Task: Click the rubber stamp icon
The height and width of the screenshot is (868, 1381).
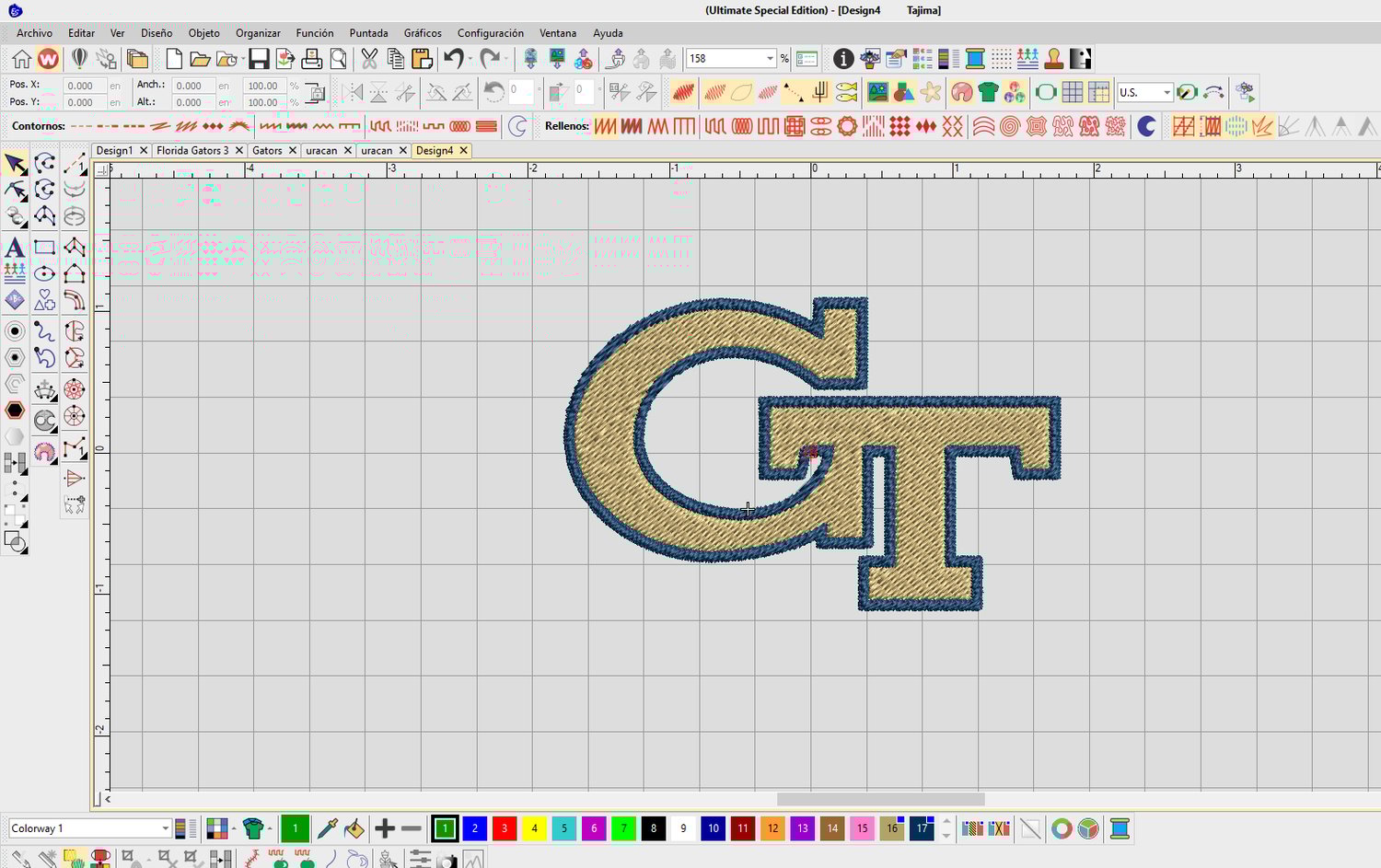Action: 1054,59
